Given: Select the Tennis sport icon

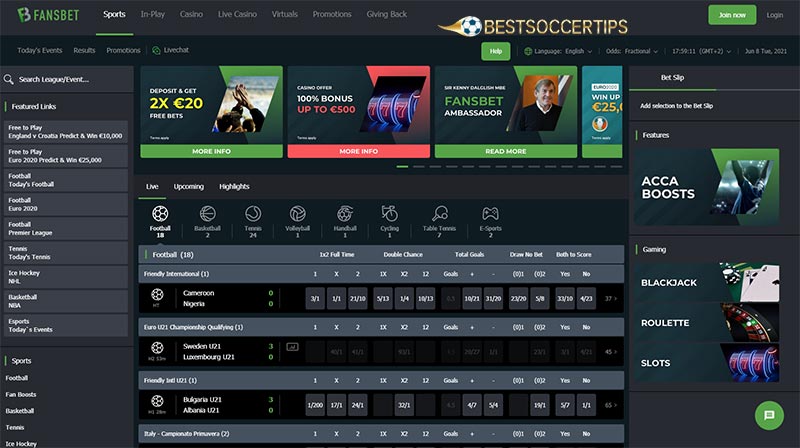Looking at the screenshot, I should click(253, 214).
